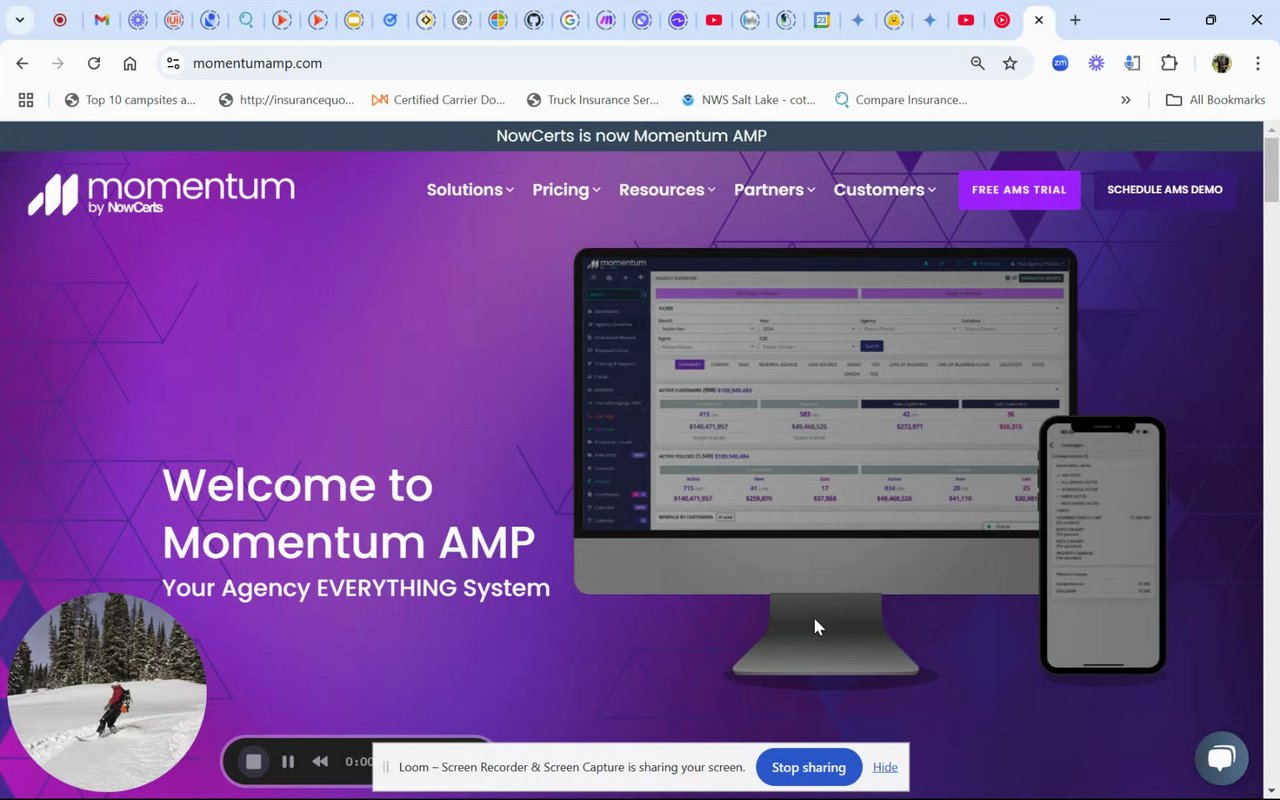Go to the browser home page
1280x800 pixels.
(x=130, y=63)
